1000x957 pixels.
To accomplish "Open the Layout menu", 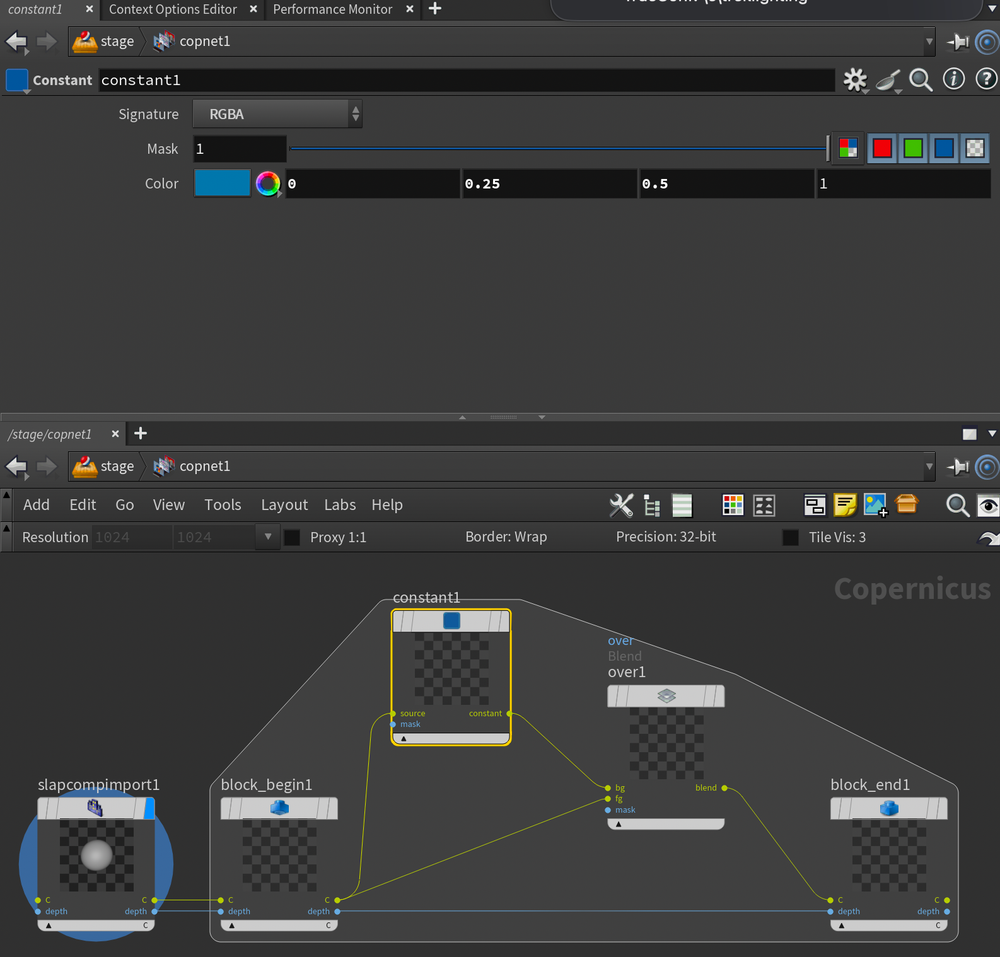I will point(284,505).
